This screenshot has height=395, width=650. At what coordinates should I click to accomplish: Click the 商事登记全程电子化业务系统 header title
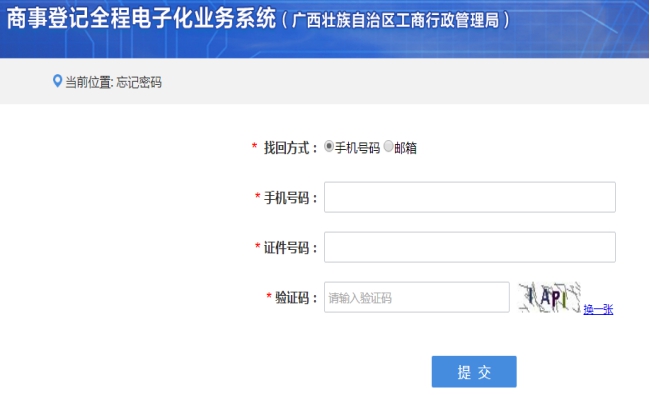tap(141, 19)
